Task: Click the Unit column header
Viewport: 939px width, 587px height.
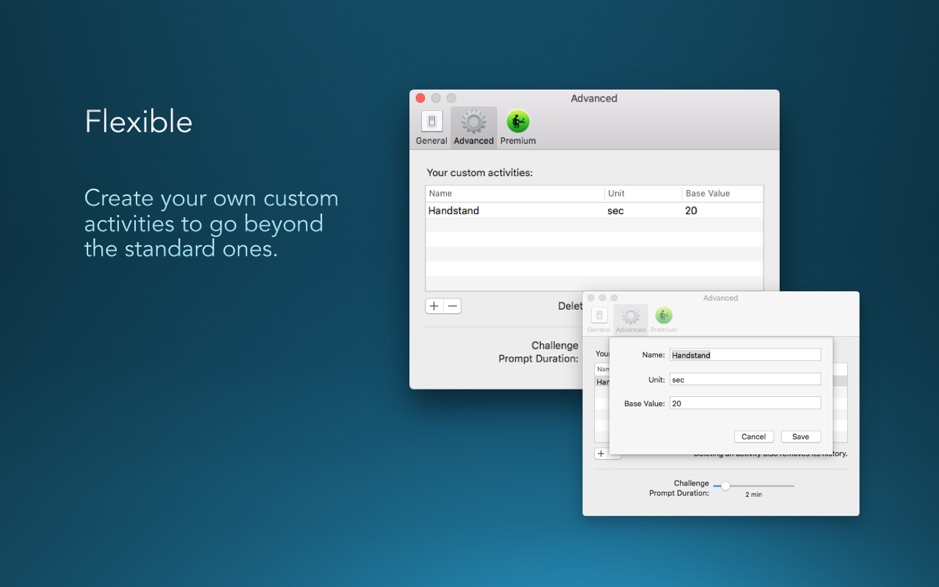Action: pos(642,193)
